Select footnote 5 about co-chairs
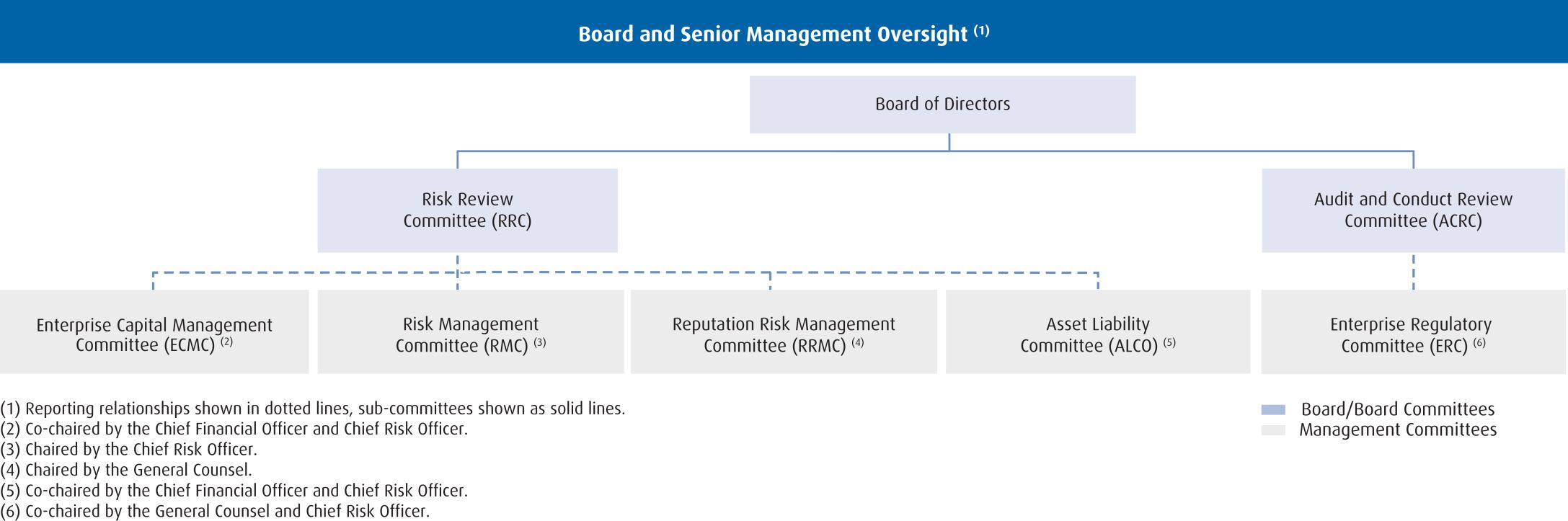Screen dimensions: 1568x521 234,491
